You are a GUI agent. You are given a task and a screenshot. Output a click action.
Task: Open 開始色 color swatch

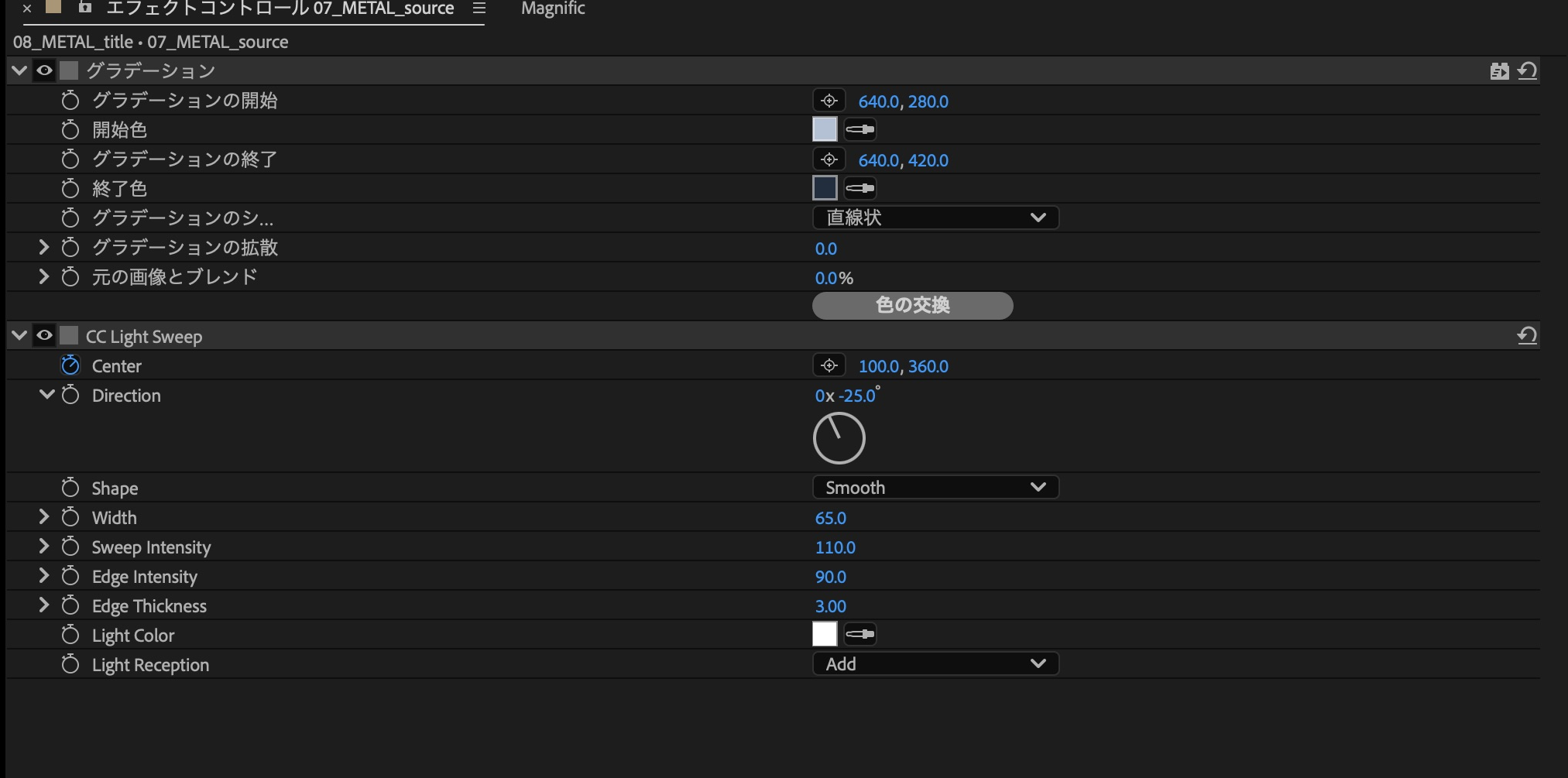pyautogui.click(x=825, y=129)
